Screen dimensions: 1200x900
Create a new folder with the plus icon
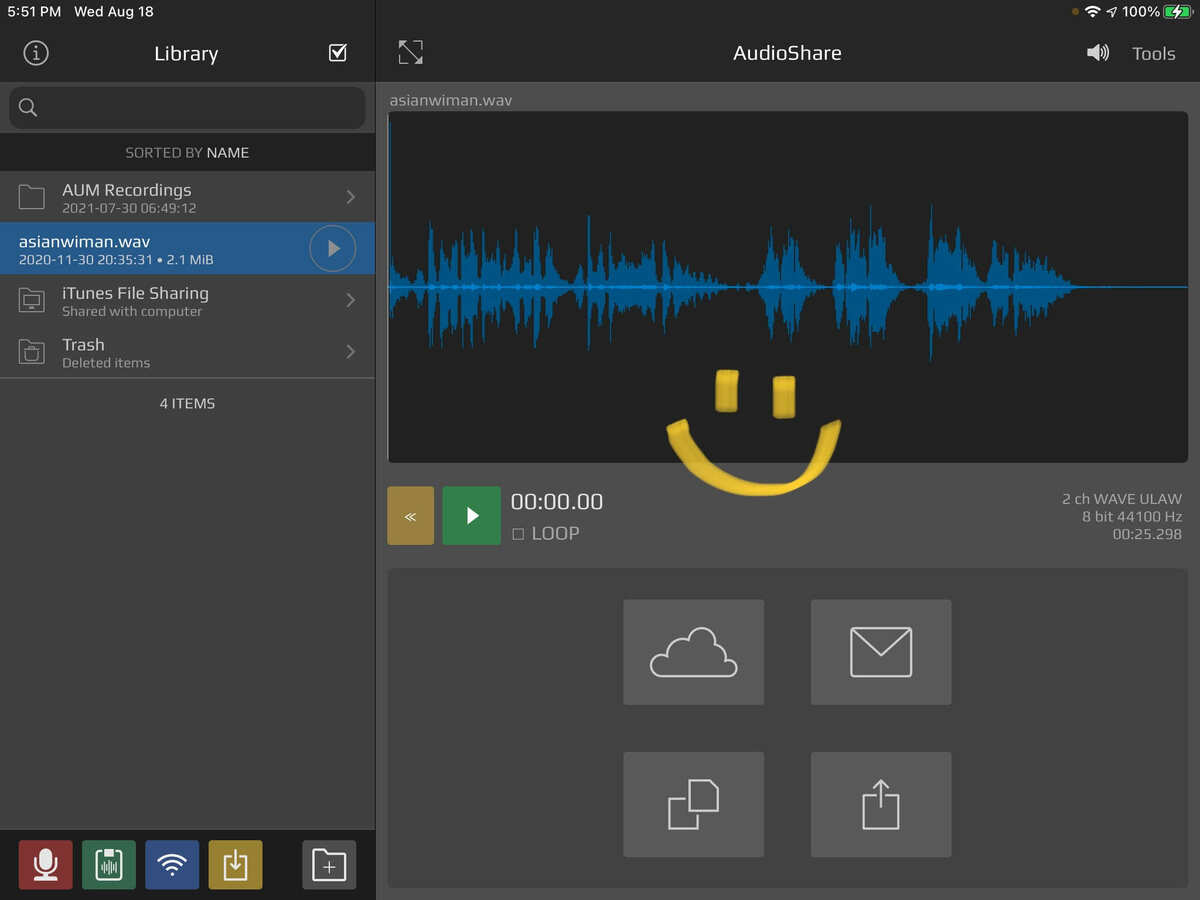click(x=329, y=865)
